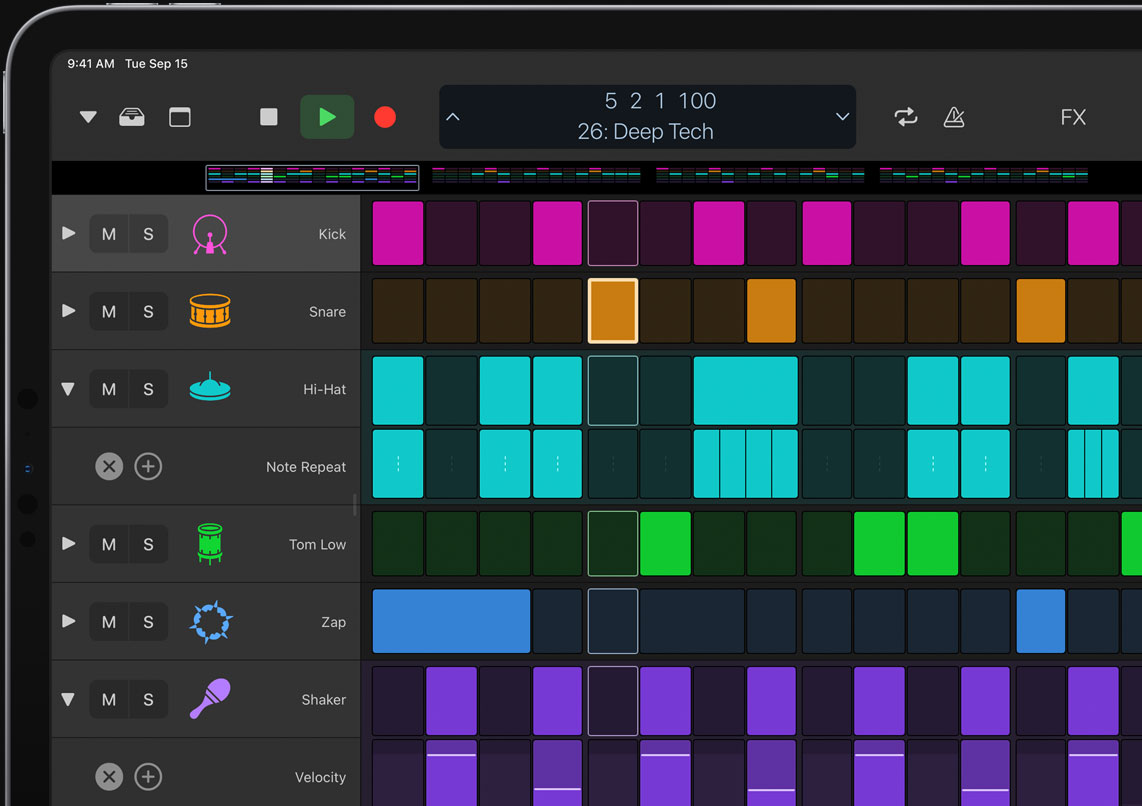This screenshot has height=806, width=1142.
Task: Click the Tue Sep 15 date
Action: click(x=157, y=64)
